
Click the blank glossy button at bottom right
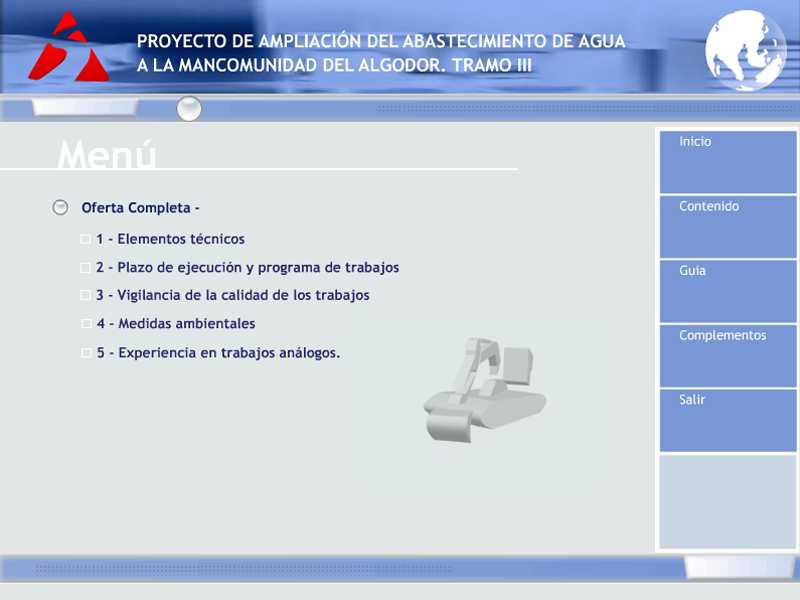[x=738, y=566]
